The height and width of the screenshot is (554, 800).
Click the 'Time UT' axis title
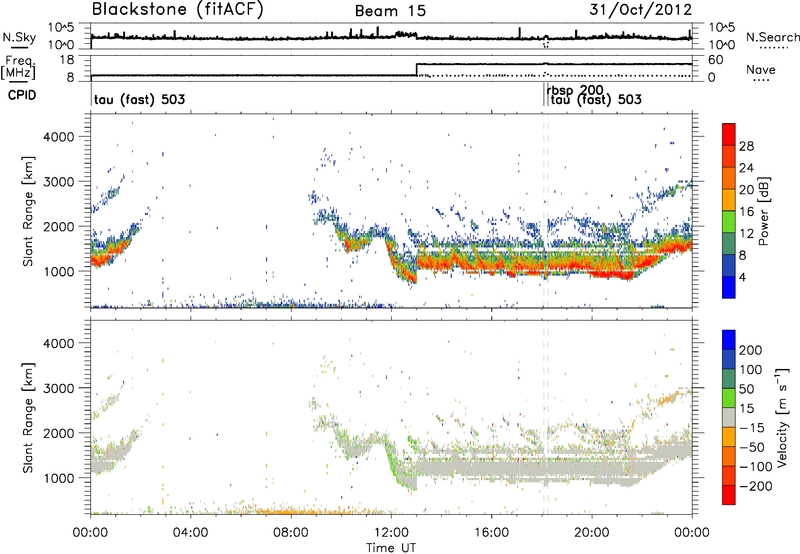[x=391, y=547]
